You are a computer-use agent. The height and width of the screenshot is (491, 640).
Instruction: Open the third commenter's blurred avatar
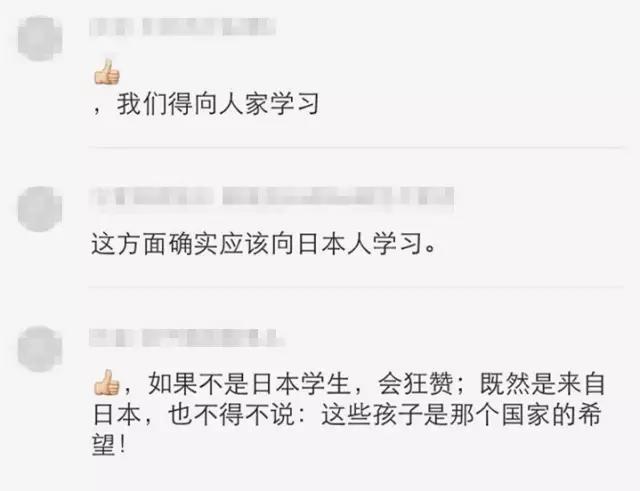click(40, 349)
